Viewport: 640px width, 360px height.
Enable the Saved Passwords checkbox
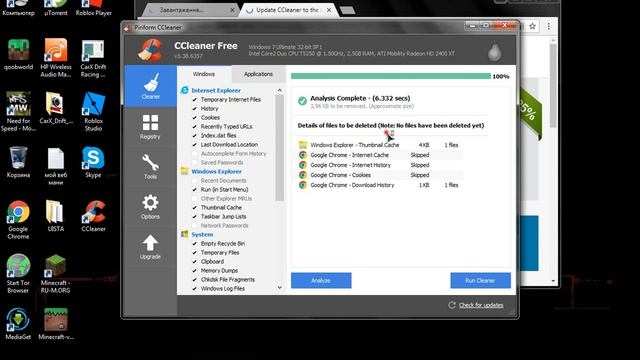coord(194,162)
